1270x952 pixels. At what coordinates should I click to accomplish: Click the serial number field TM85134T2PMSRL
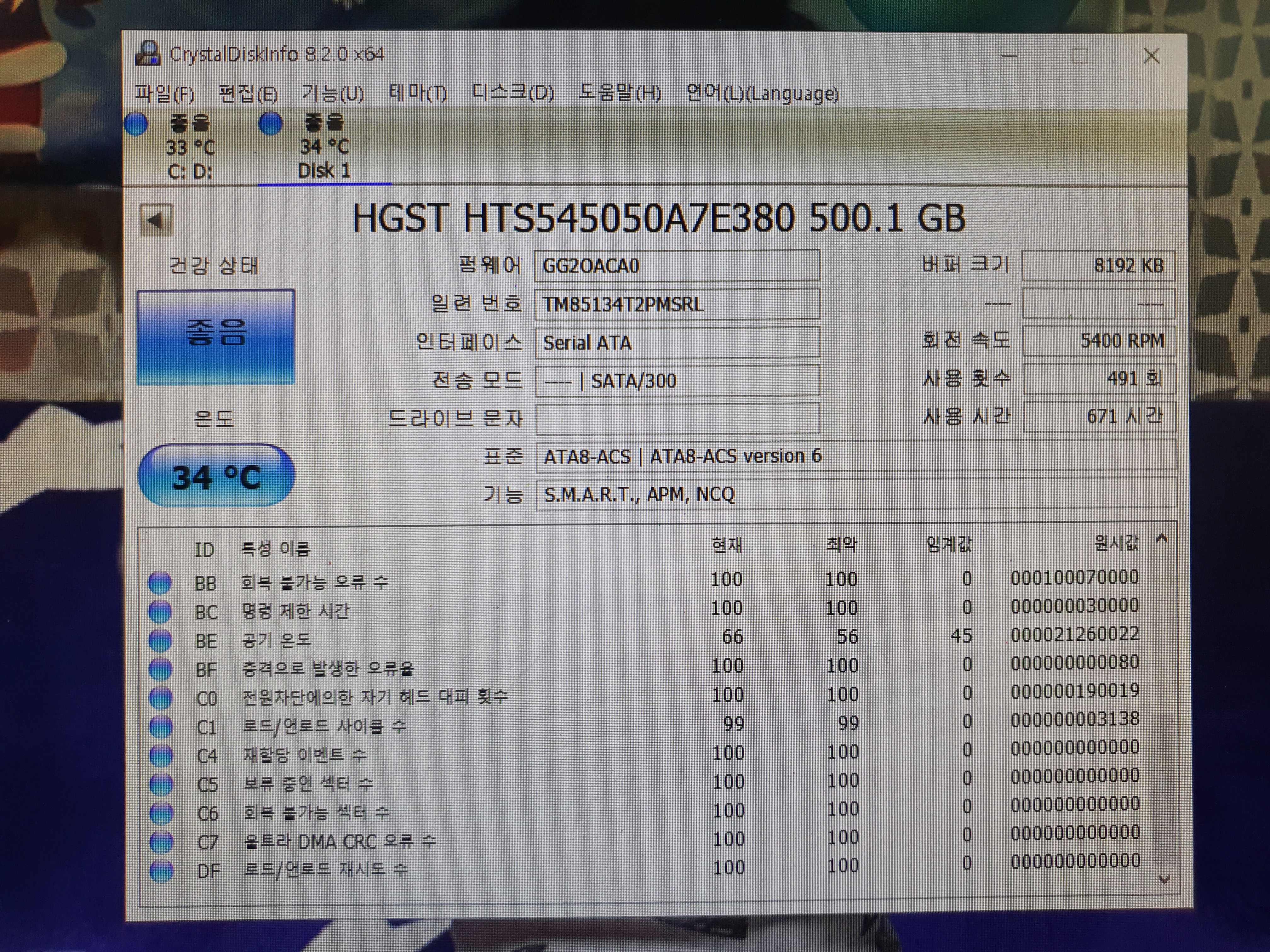(x=677, y=303)
